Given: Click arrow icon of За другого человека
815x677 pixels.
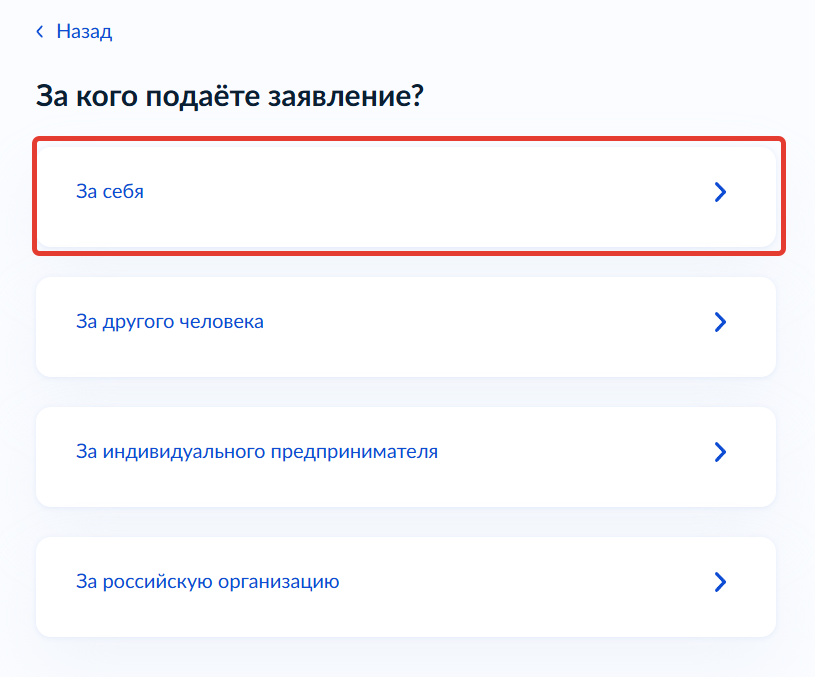Looking at the screenshot, I should [720, 322].
